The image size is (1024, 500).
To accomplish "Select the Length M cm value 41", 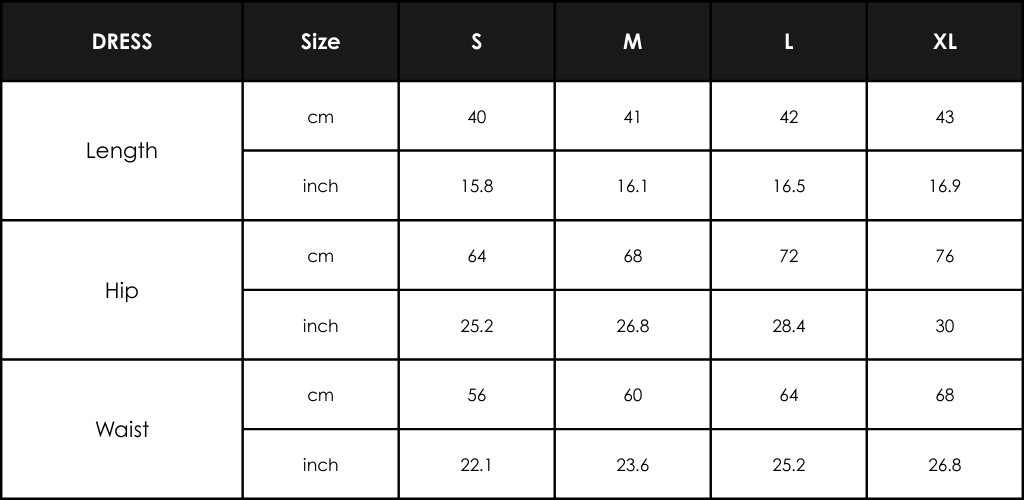I will pos(633,116).
